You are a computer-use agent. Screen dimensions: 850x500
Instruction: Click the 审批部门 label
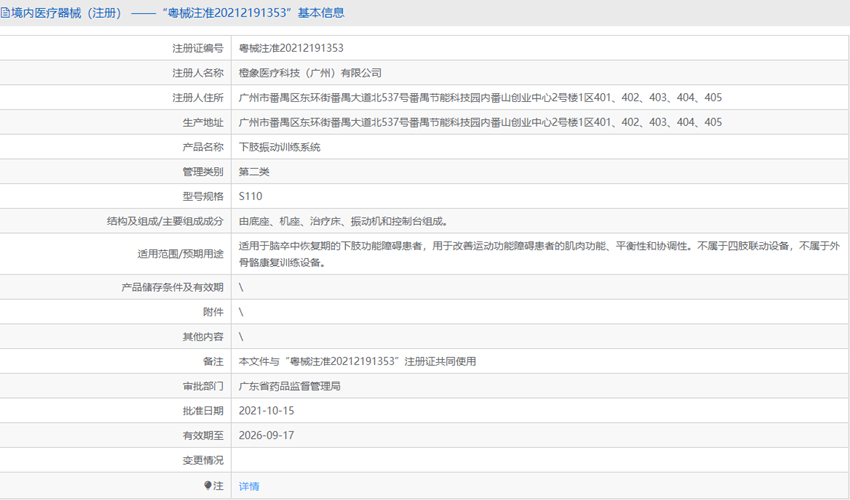[203, 386]
